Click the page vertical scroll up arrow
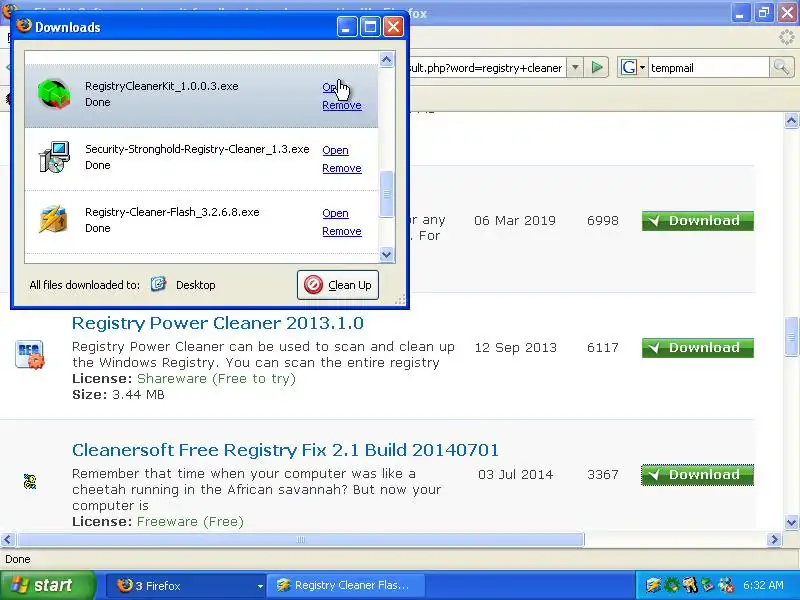The width and height of the screenshot is (800, 600). [791, 120]
